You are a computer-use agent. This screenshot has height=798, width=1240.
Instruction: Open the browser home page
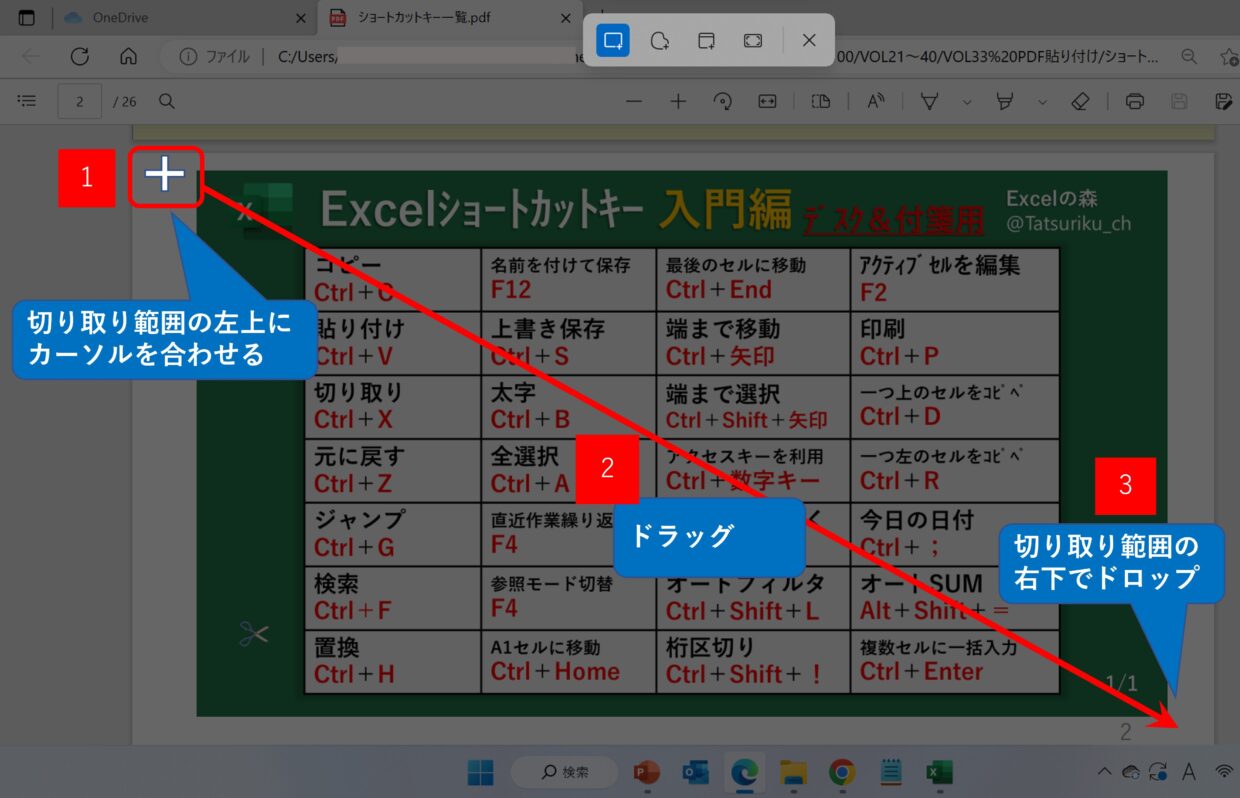[128, 57]
